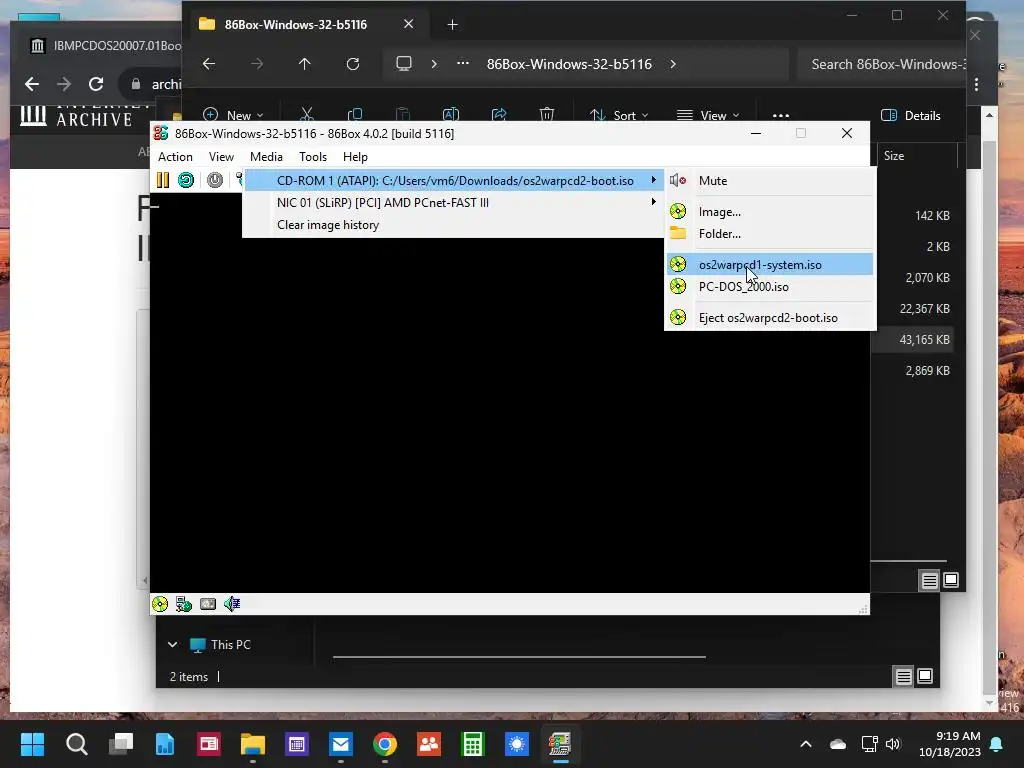Select PC-DOS_2000.iso from image history
This screenshot has height=768, width=1024.
coord(770,287)
